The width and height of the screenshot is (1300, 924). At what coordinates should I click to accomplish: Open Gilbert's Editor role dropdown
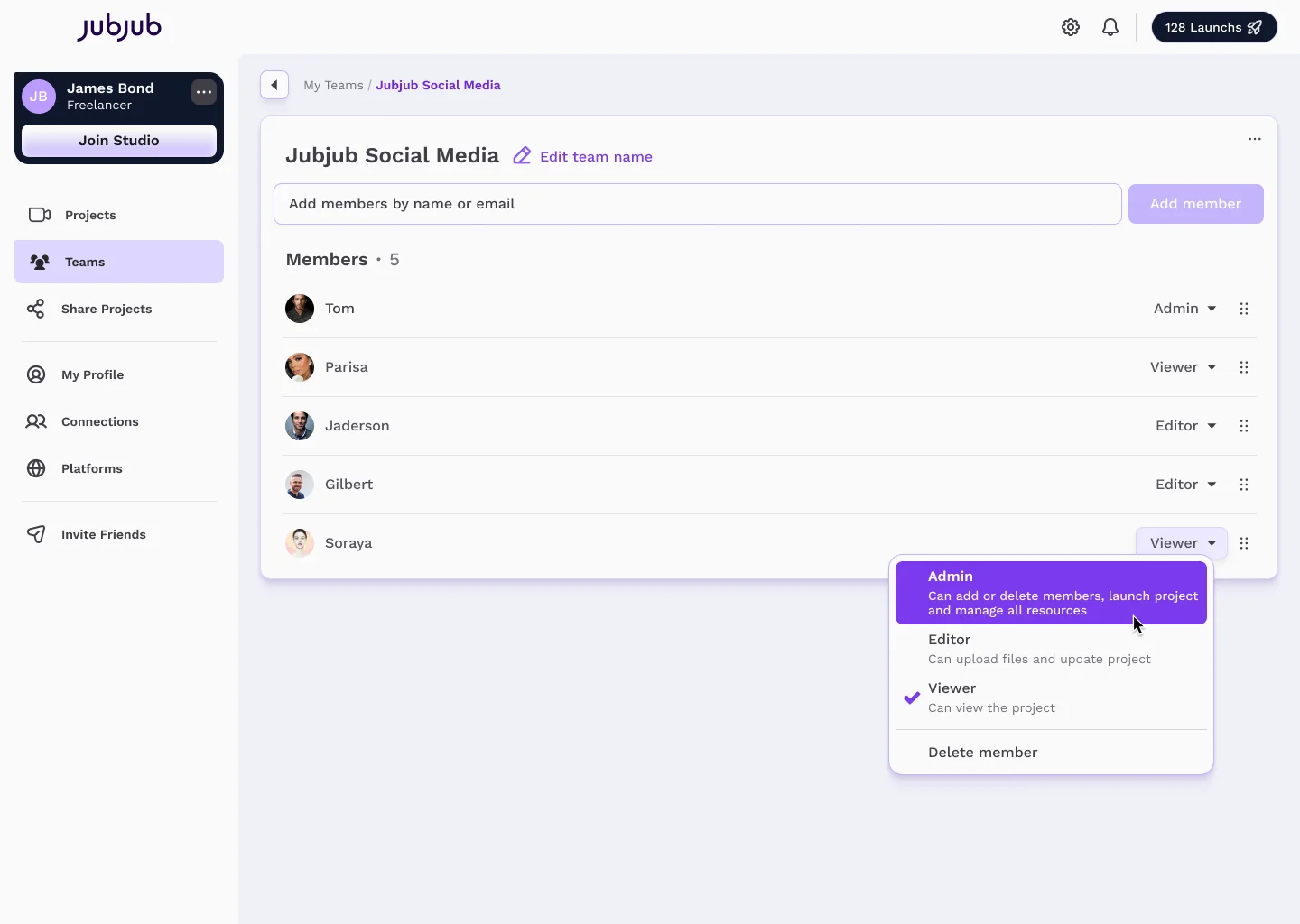tap(1185, 485)
